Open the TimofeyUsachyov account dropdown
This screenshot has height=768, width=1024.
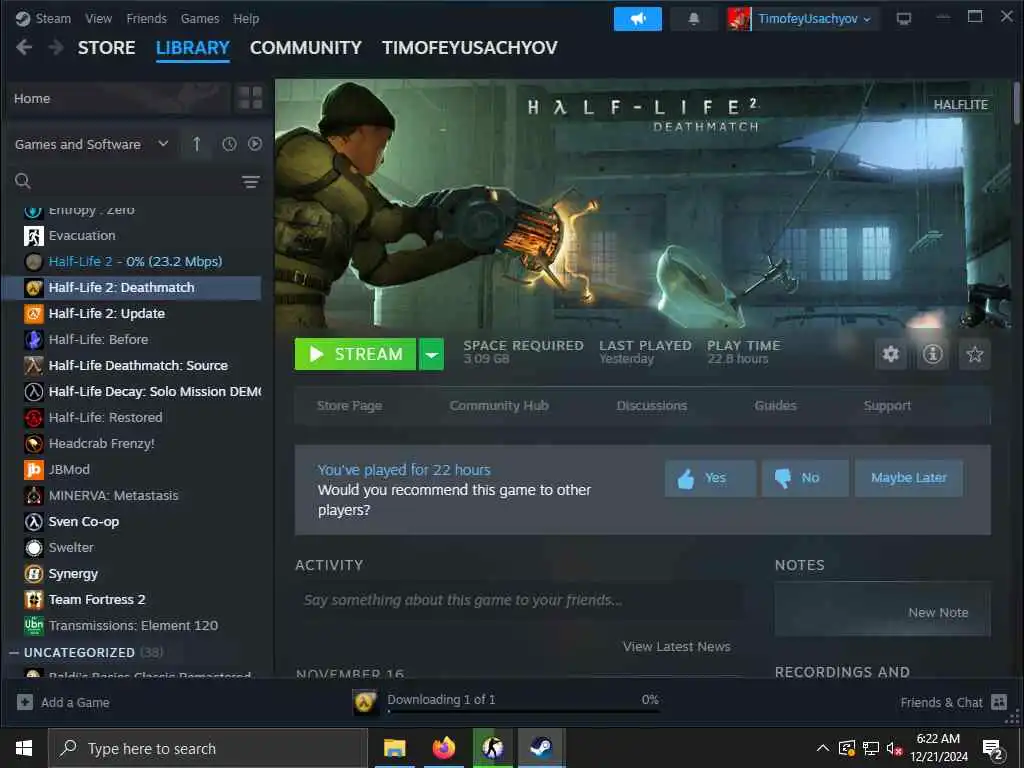tap(814, 19)
